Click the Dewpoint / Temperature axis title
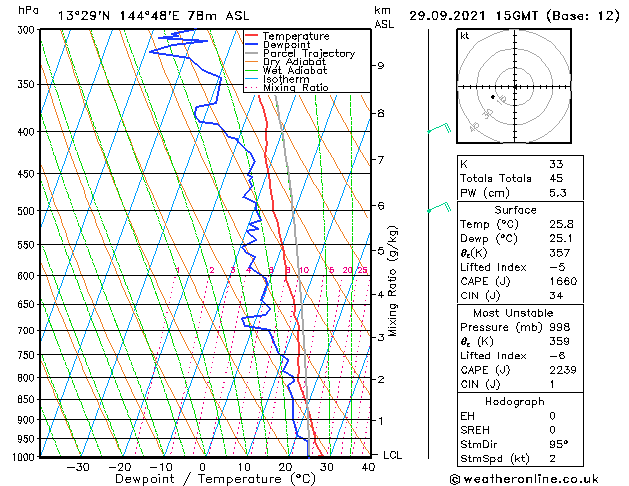629x486 pixels. click(x=215, y=479)
